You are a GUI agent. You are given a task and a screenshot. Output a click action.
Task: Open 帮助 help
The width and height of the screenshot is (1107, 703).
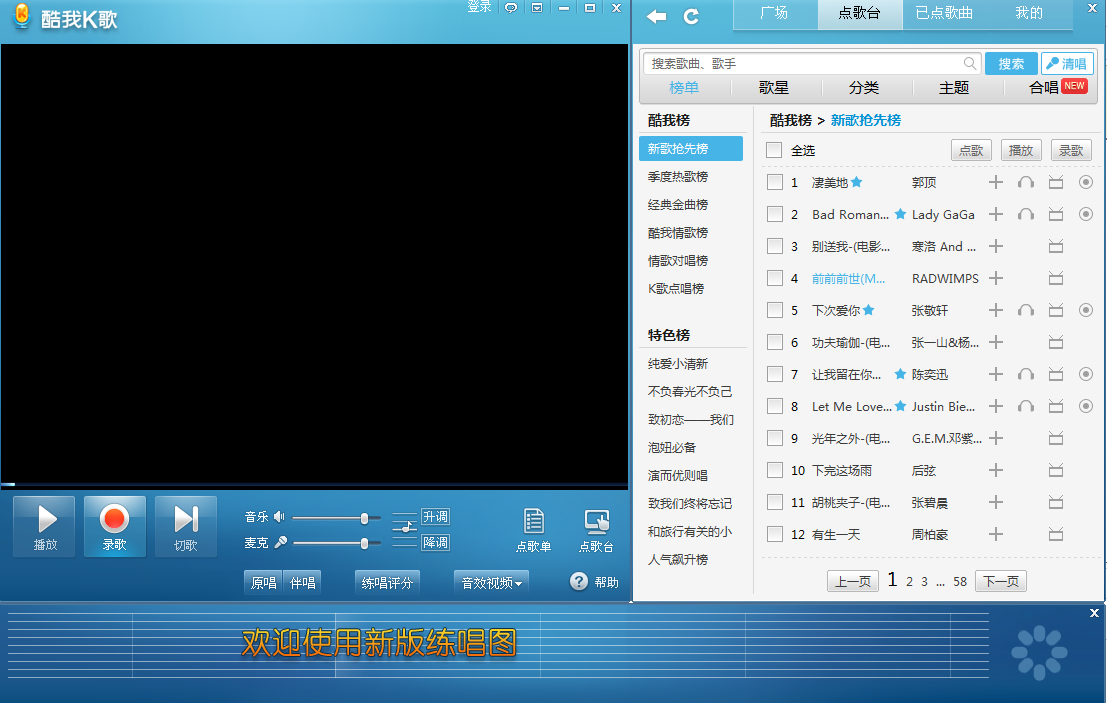point(595,582)
